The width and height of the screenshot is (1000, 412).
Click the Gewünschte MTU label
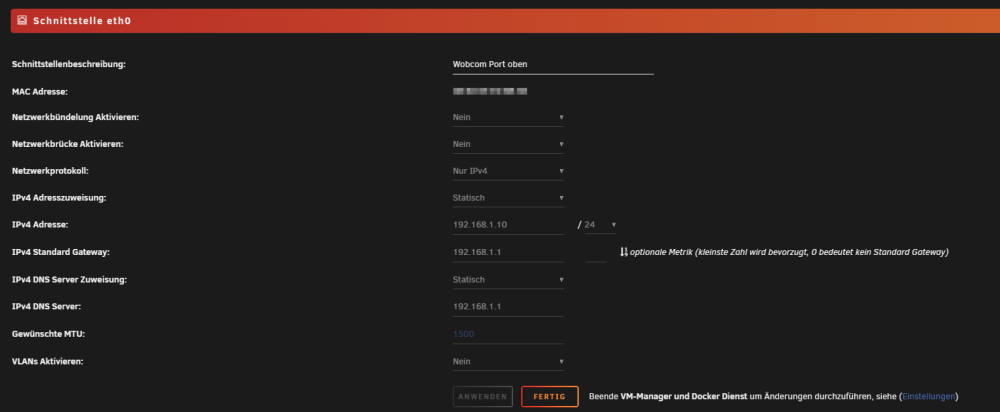[48, 334]
